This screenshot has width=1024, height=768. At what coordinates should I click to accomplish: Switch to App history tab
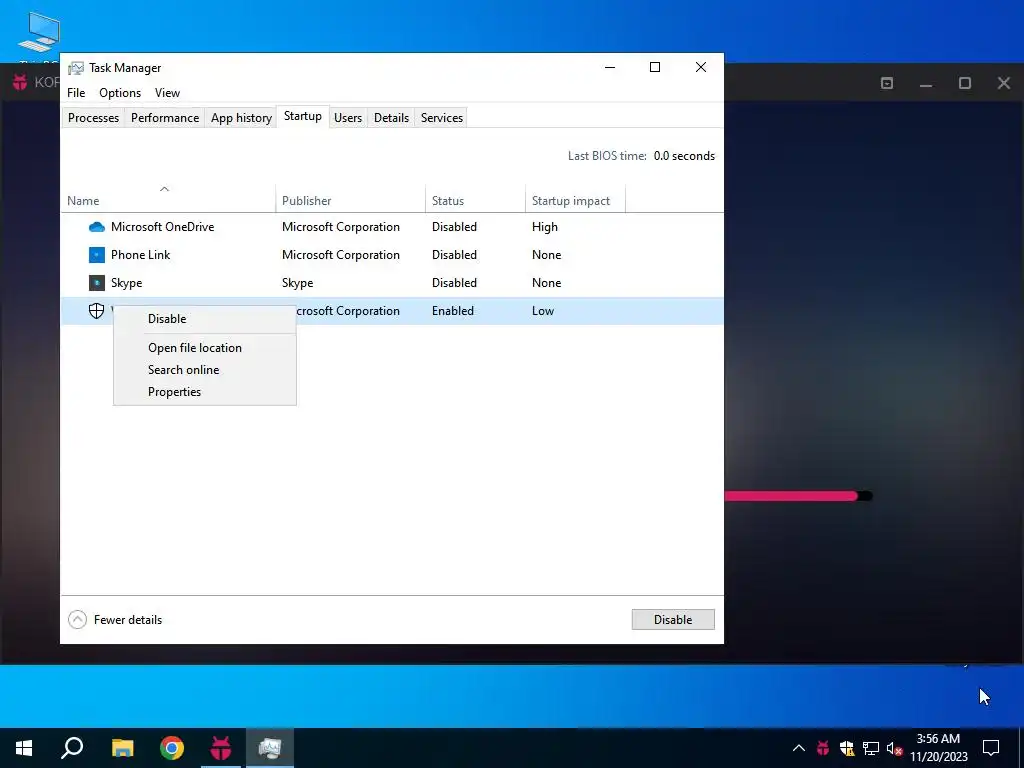pyautogui.click(x=241, y=118)
